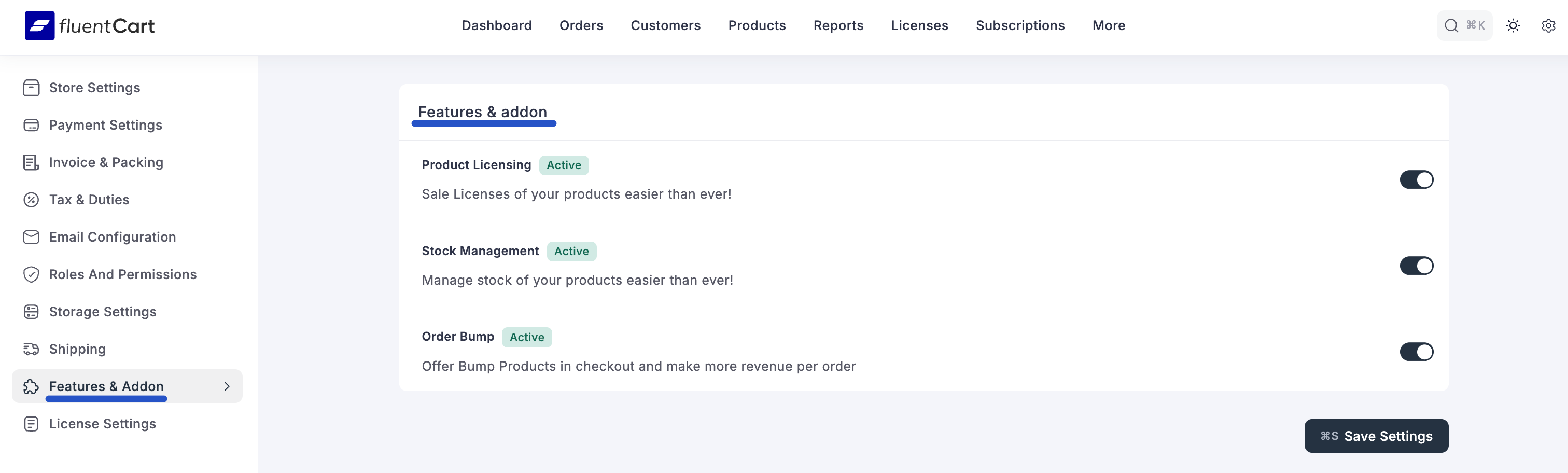Open Tax & Duties via the percent icon
1568x473 pixels.
[x=32, y=199]
